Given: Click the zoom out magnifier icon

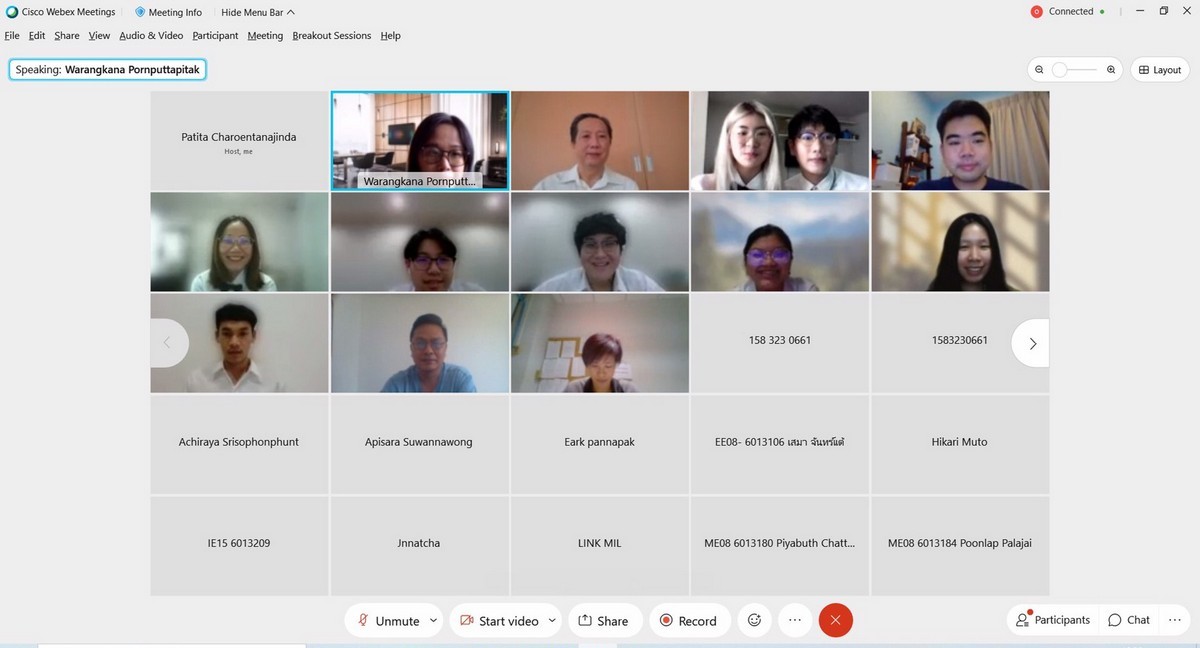Looking at the screenshot, I should pyautogui.click(x=1040, y=70).
